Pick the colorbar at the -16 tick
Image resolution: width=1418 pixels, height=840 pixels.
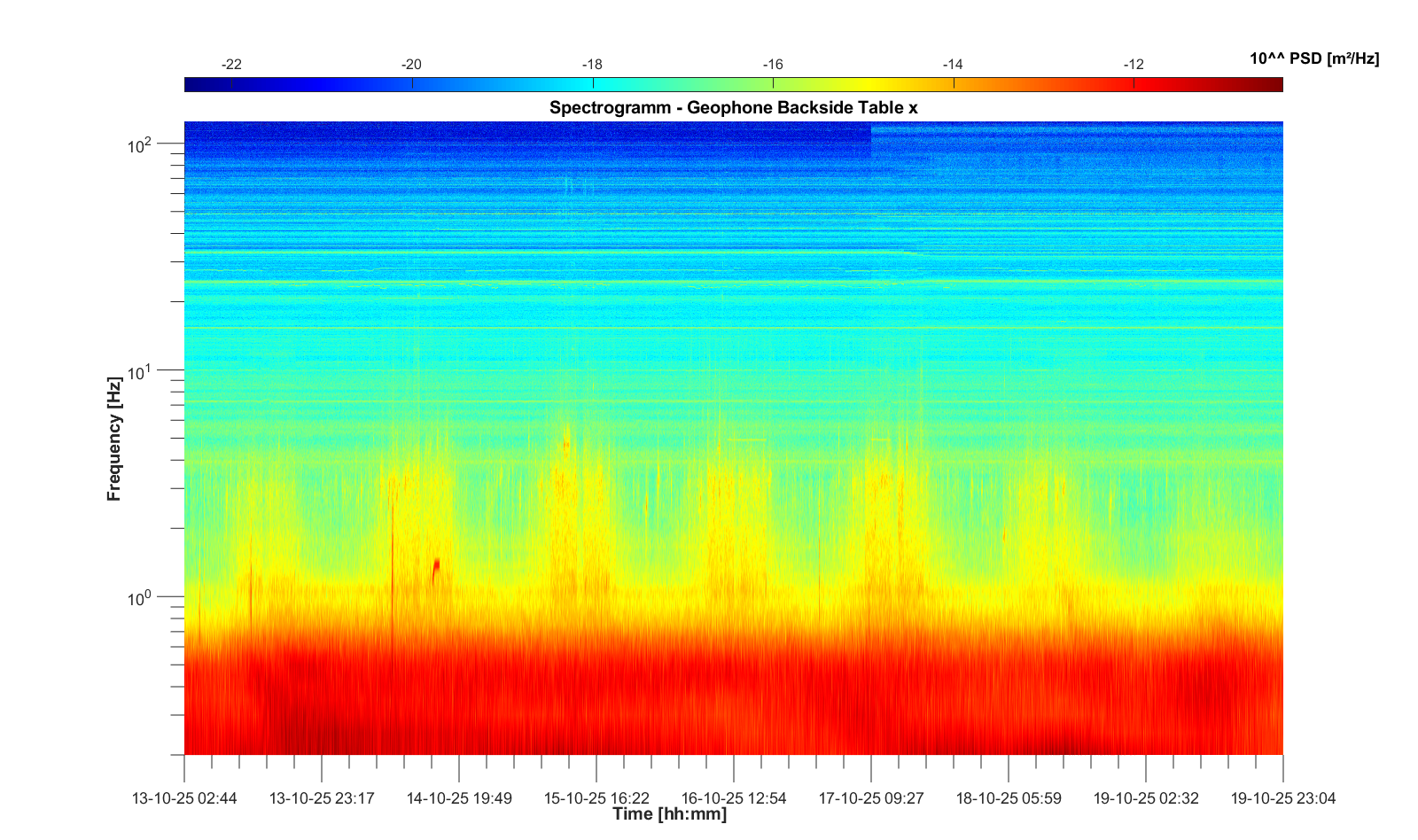[x=773, y=84]
